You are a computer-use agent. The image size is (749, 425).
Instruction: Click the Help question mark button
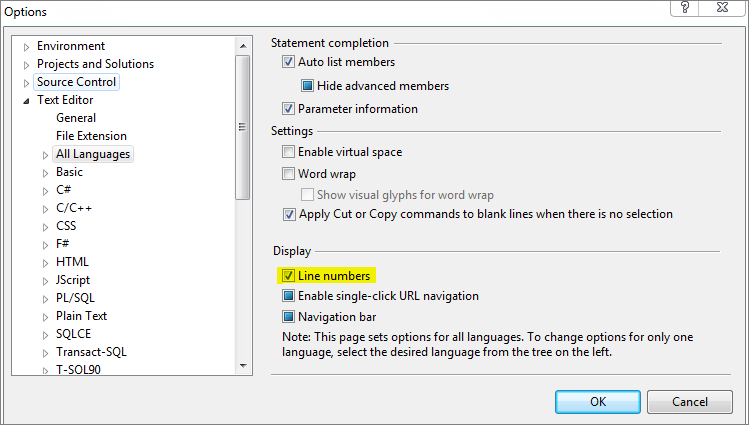(685, 8)
